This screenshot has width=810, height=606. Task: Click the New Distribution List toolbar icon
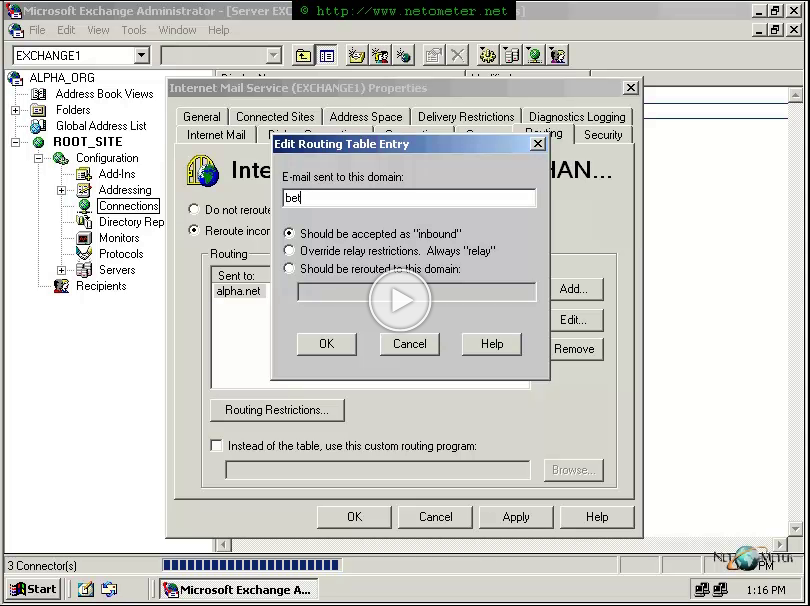coord(380,55)
